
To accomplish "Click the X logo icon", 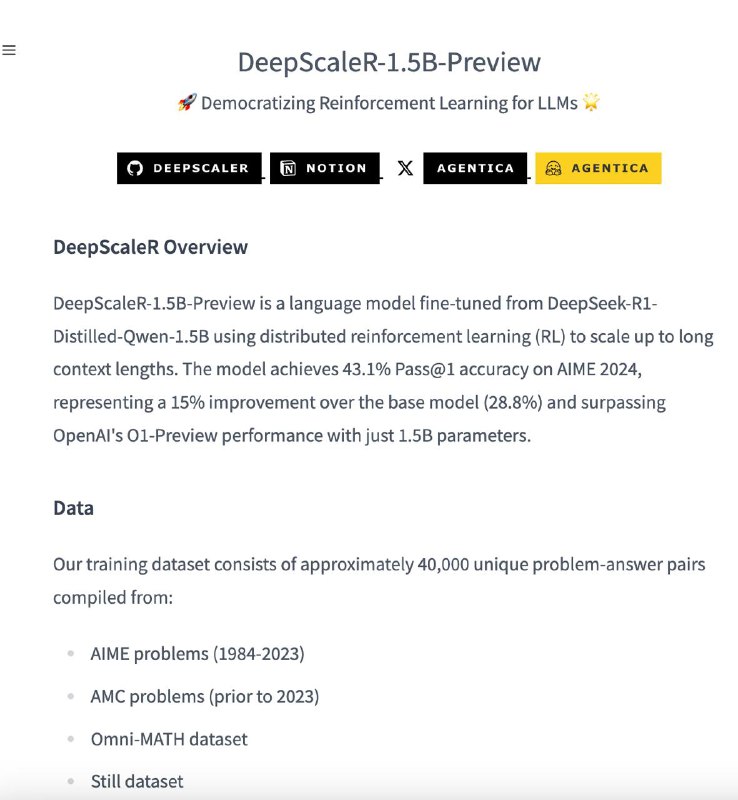I will [x=405, y=168].
